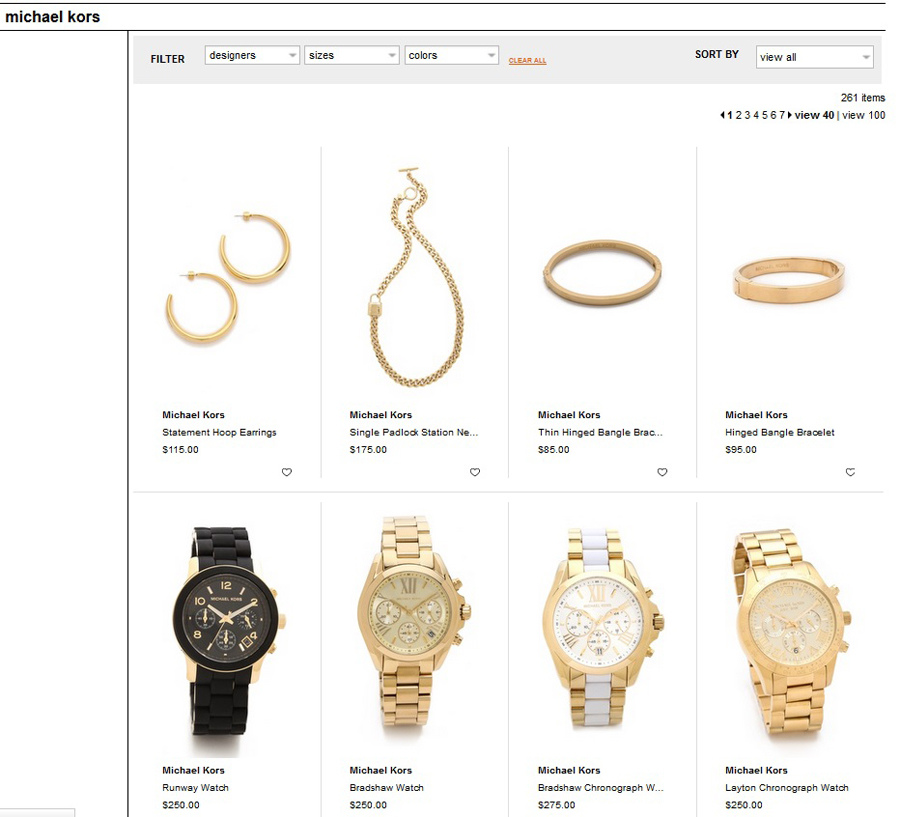
Task: Go to previous page with left arrow
Action: coord(722,115)
